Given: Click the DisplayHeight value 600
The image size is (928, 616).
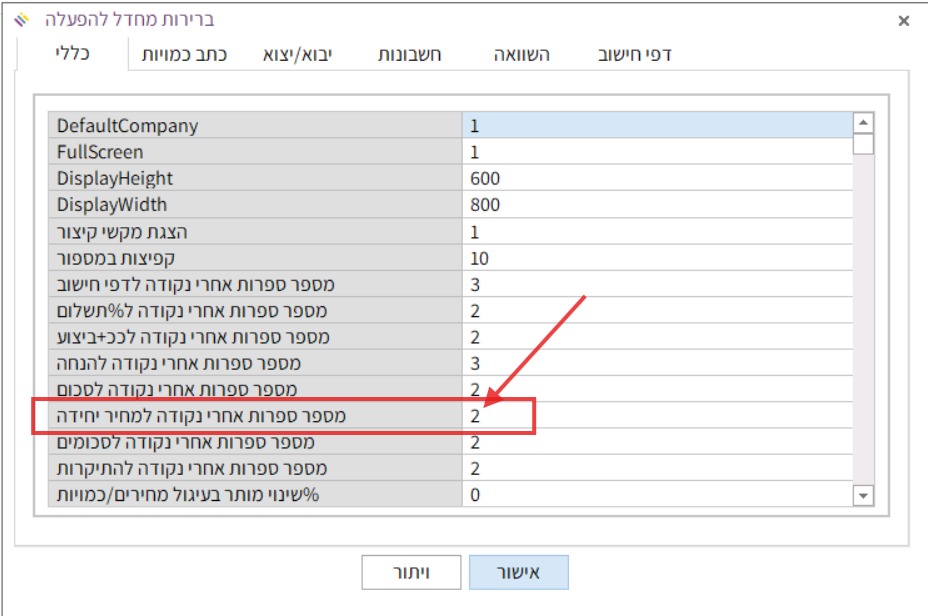Looking at the screenshot, I should (x=655, y=179).
